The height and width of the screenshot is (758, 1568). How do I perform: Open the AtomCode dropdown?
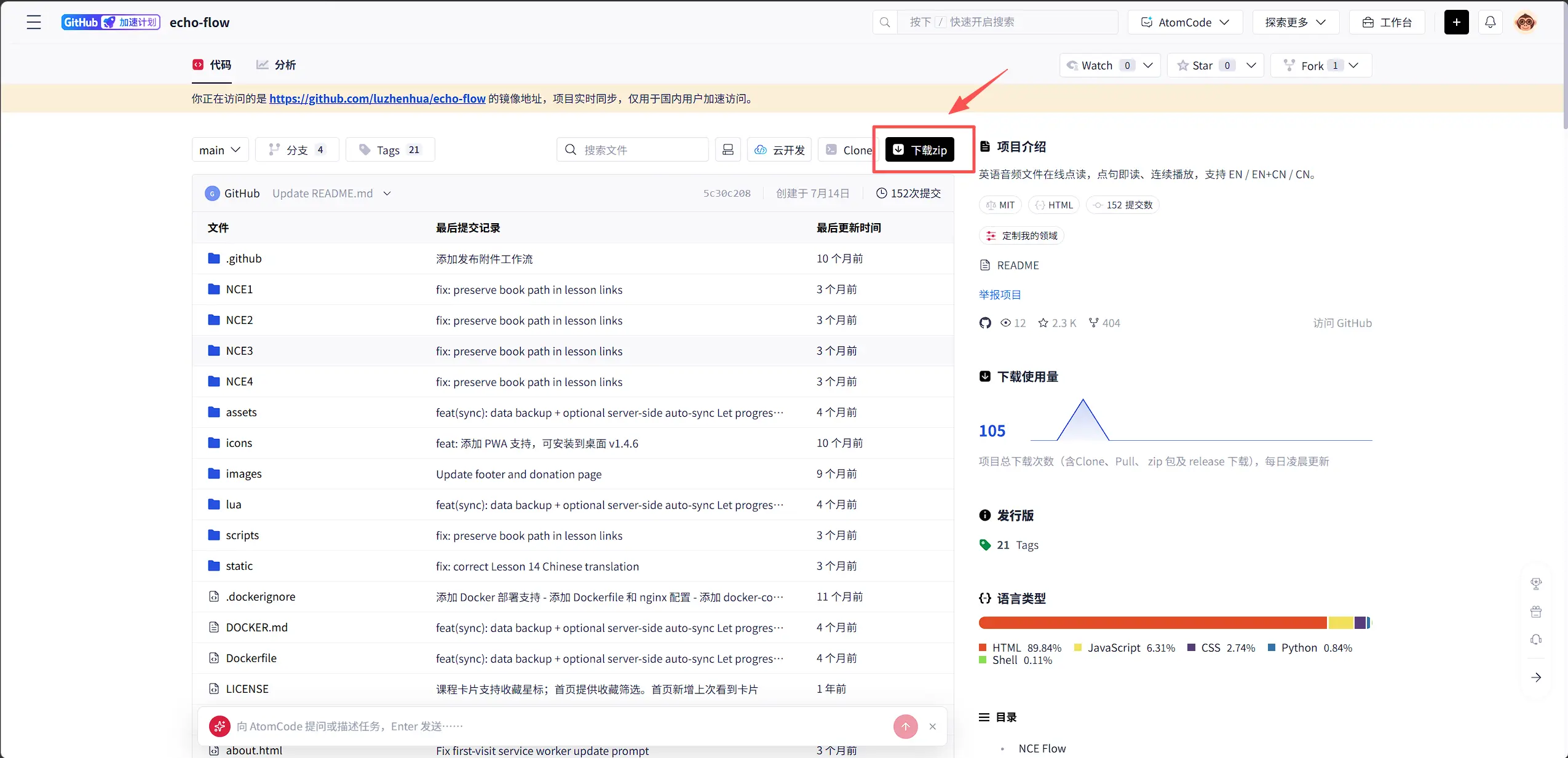(x=1185, y=22)
